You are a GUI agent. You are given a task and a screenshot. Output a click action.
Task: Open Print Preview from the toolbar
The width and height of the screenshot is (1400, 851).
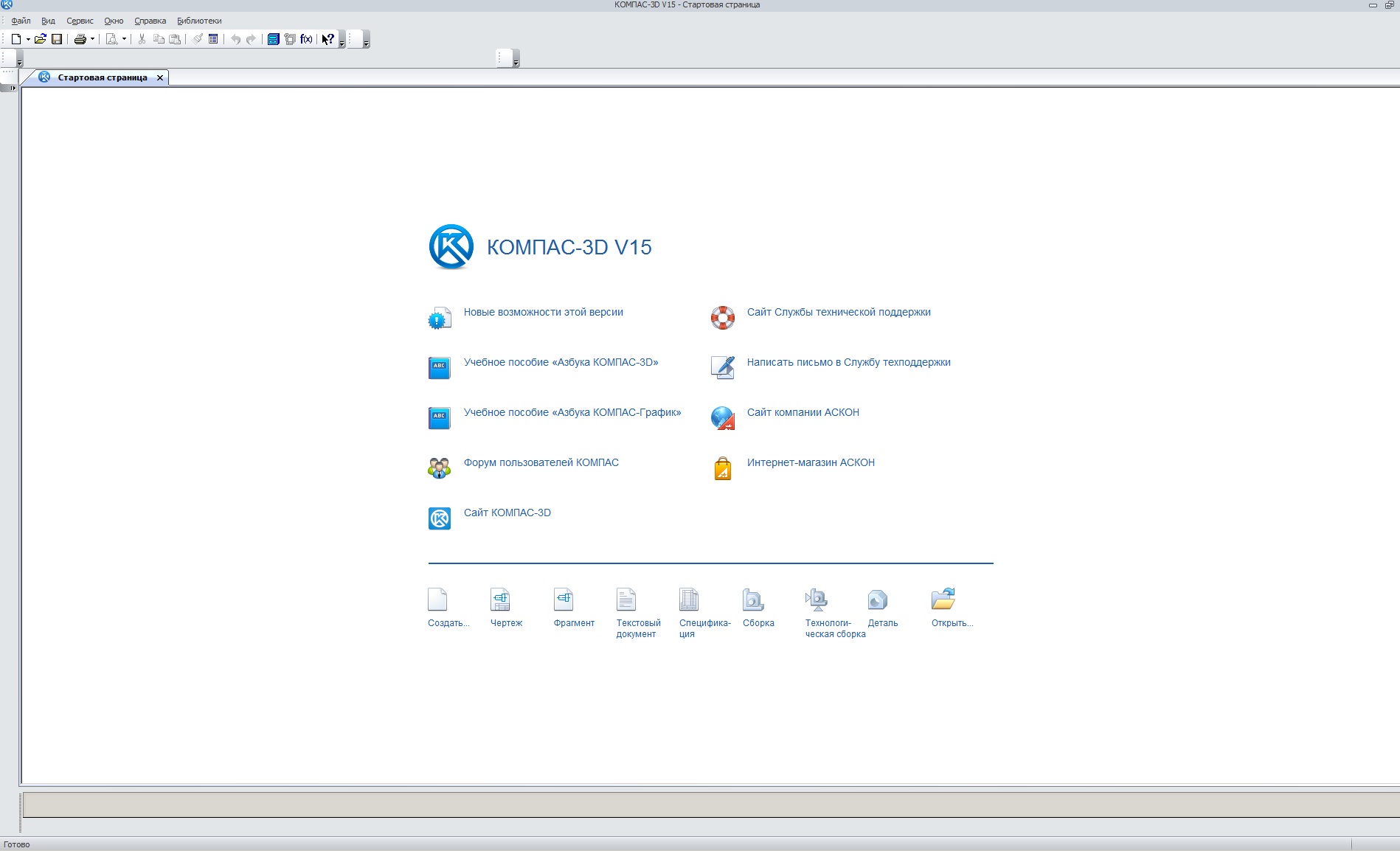click(111, 39)
